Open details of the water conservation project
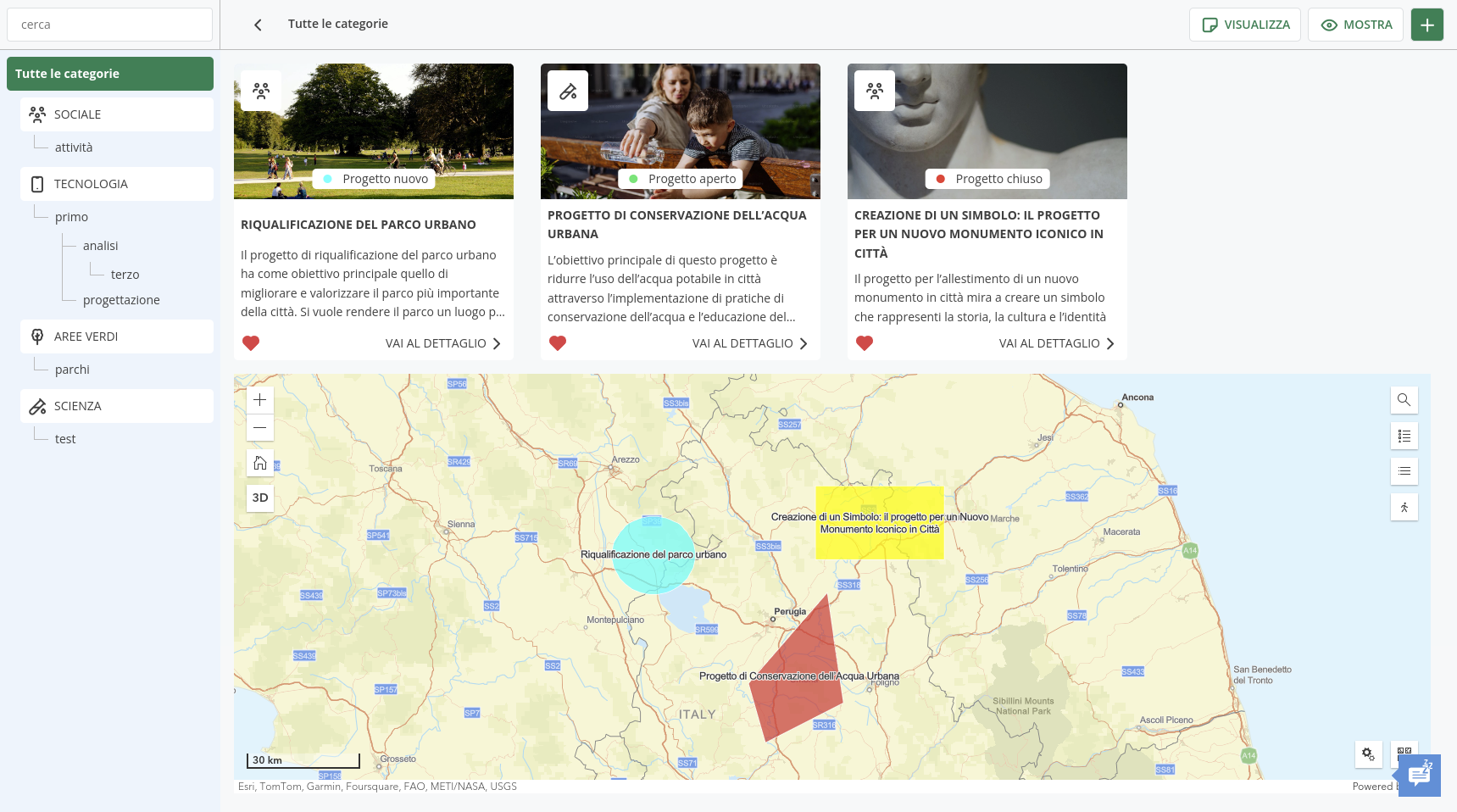 pos(749,343)
